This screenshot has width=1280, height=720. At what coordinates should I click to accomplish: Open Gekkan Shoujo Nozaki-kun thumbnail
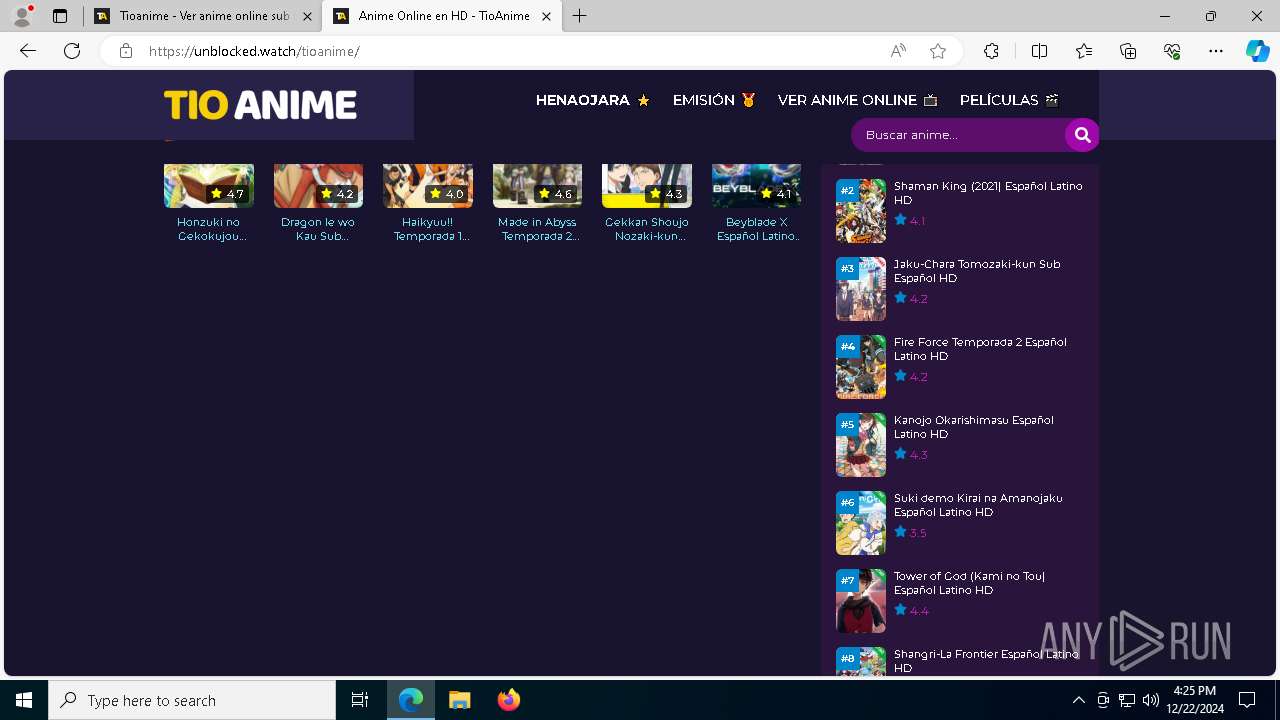pyautogui.click(x=647, y=185)
